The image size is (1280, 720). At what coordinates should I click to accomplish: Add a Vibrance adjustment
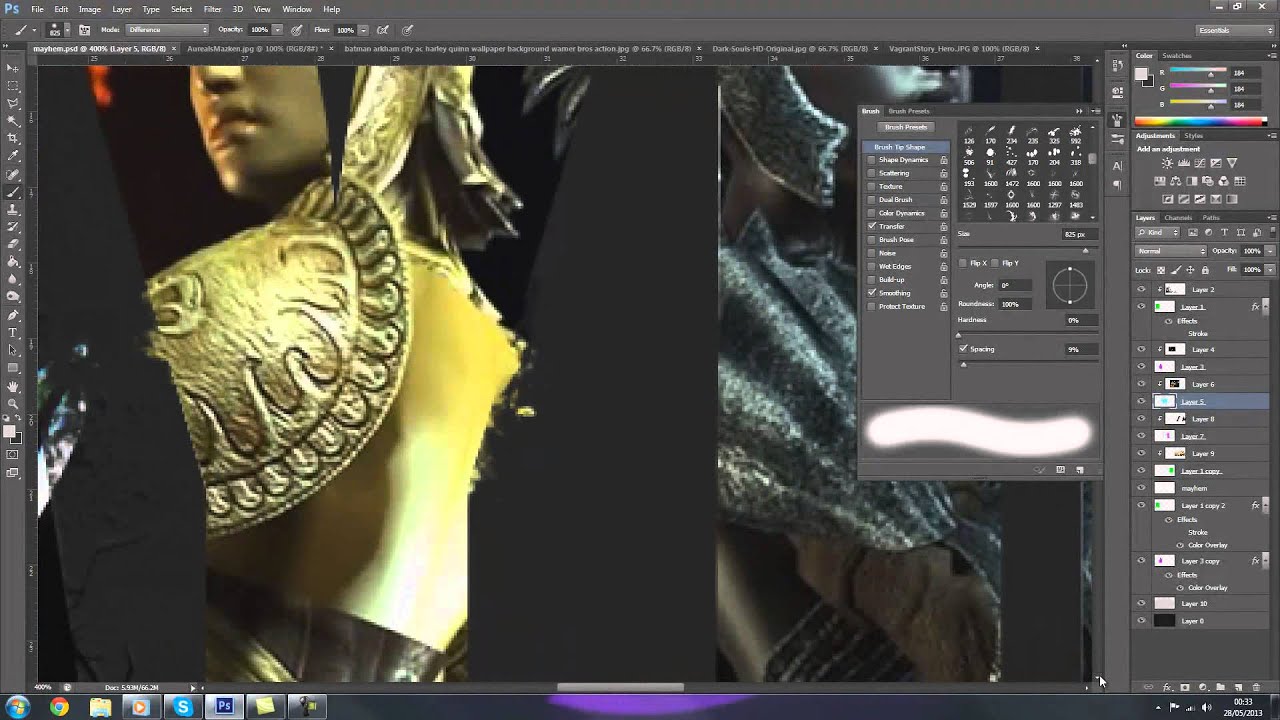point(1232,163)
